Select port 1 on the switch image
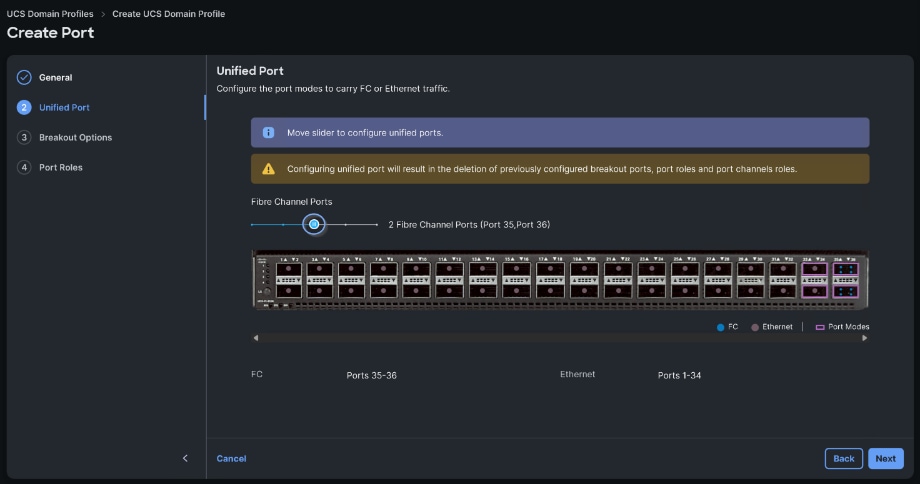 pyautogui.click(x=288, y=269)
